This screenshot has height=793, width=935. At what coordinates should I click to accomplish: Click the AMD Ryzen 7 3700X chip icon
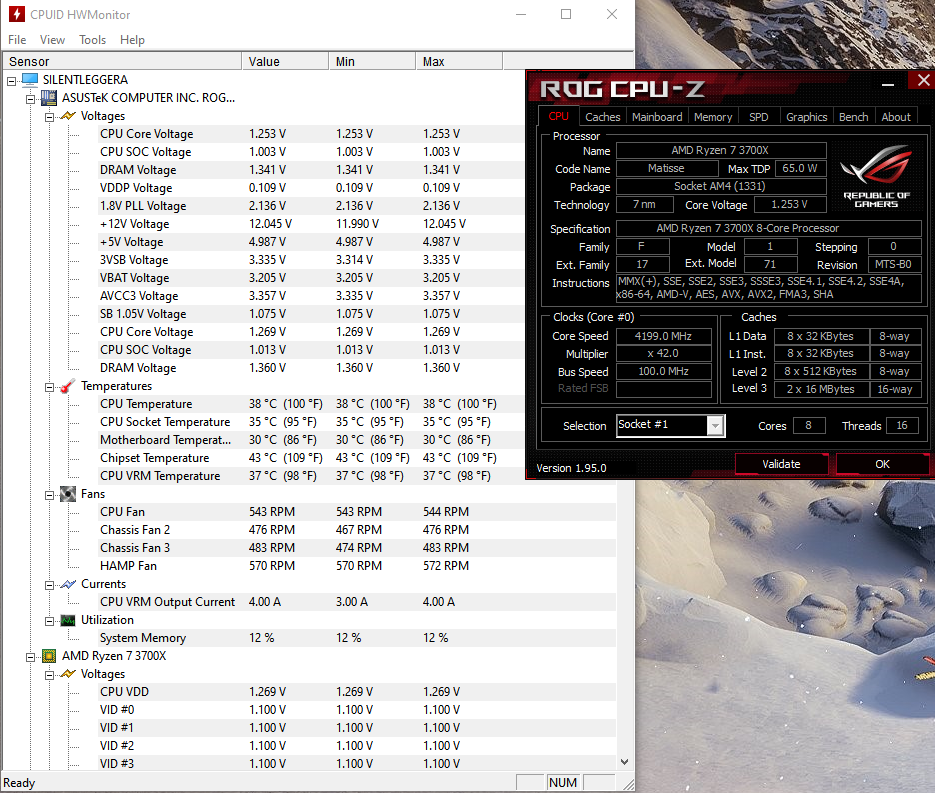coord(49,656)
